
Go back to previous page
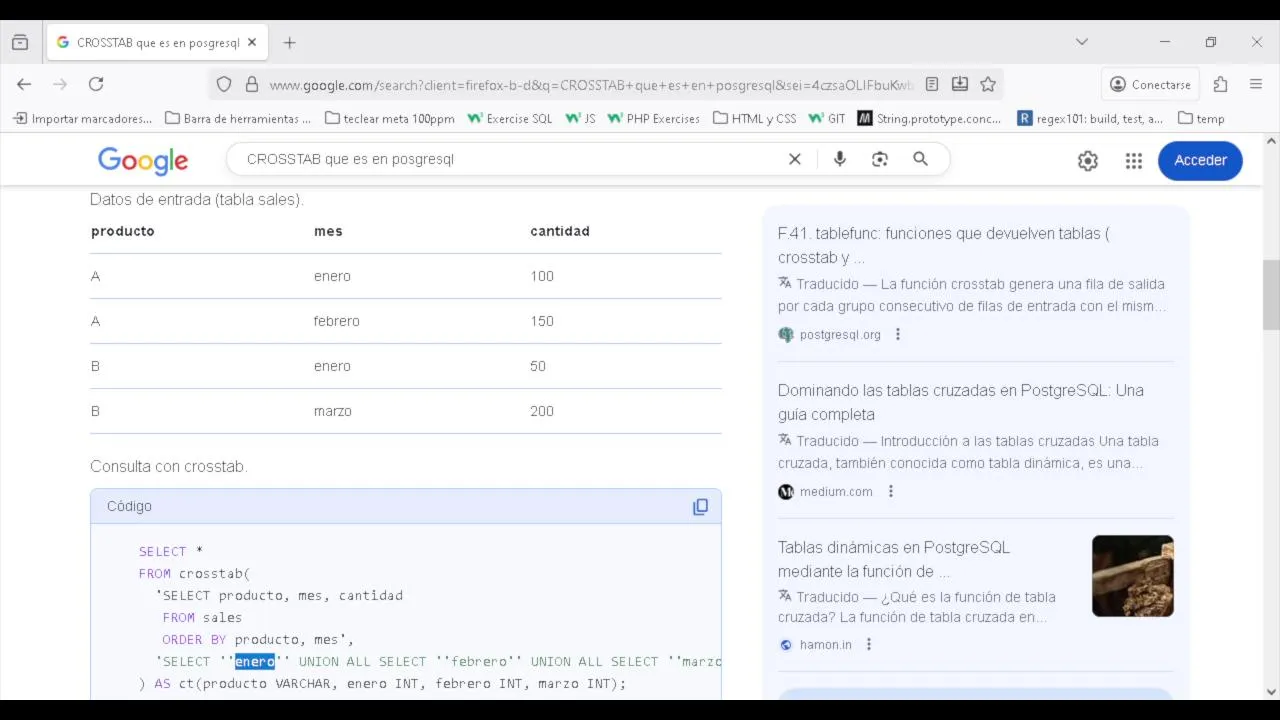[24, 84]
